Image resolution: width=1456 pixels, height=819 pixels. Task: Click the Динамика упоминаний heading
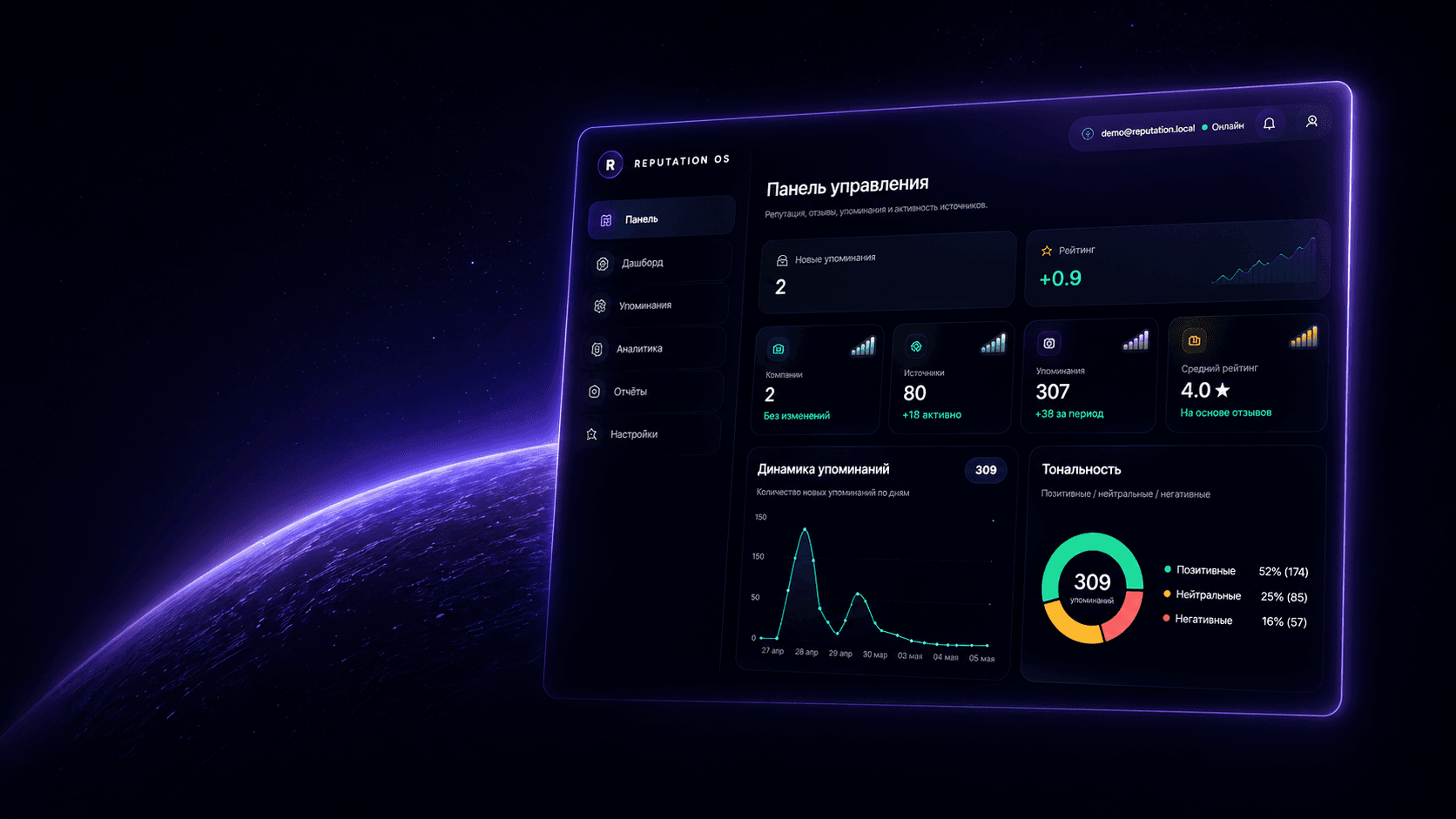coord(823,469)
